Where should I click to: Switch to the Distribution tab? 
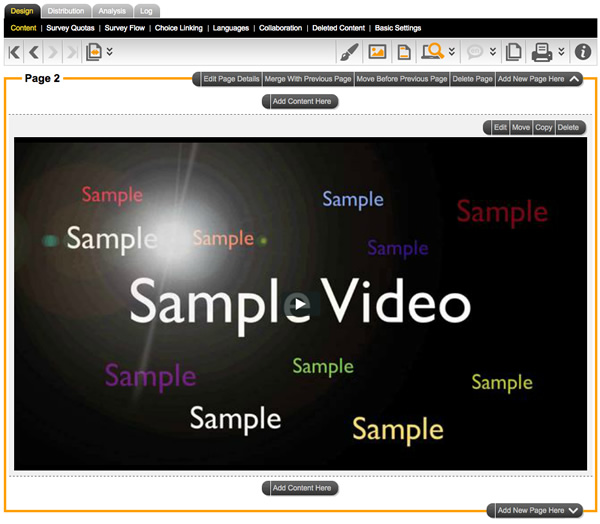pyautogui.click(x=66, y=10)
